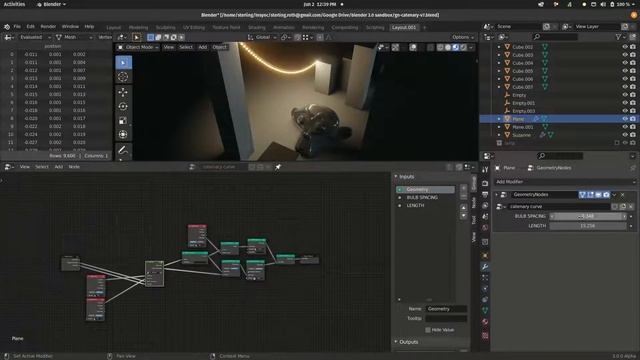Click the Name field containing Geometry
Image resolution: width=640 pixels, height=360 pixels.
[446, 309]
